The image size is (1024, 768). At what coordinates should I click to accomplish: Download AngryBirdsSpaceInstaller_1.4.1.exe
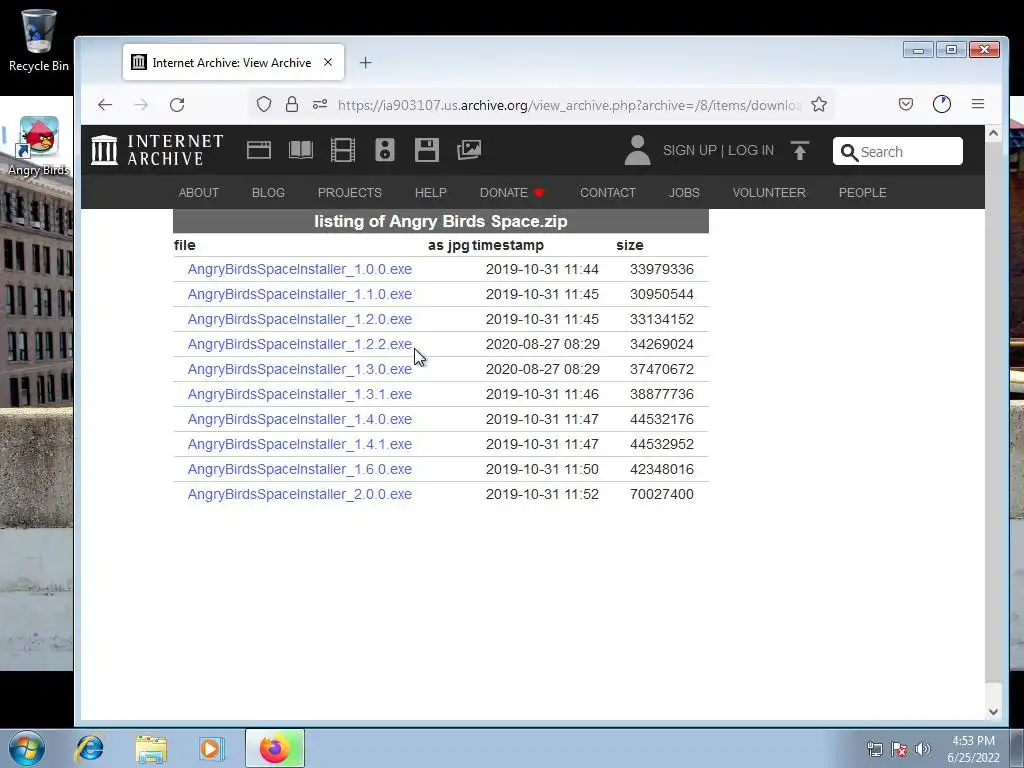[300, 444]
